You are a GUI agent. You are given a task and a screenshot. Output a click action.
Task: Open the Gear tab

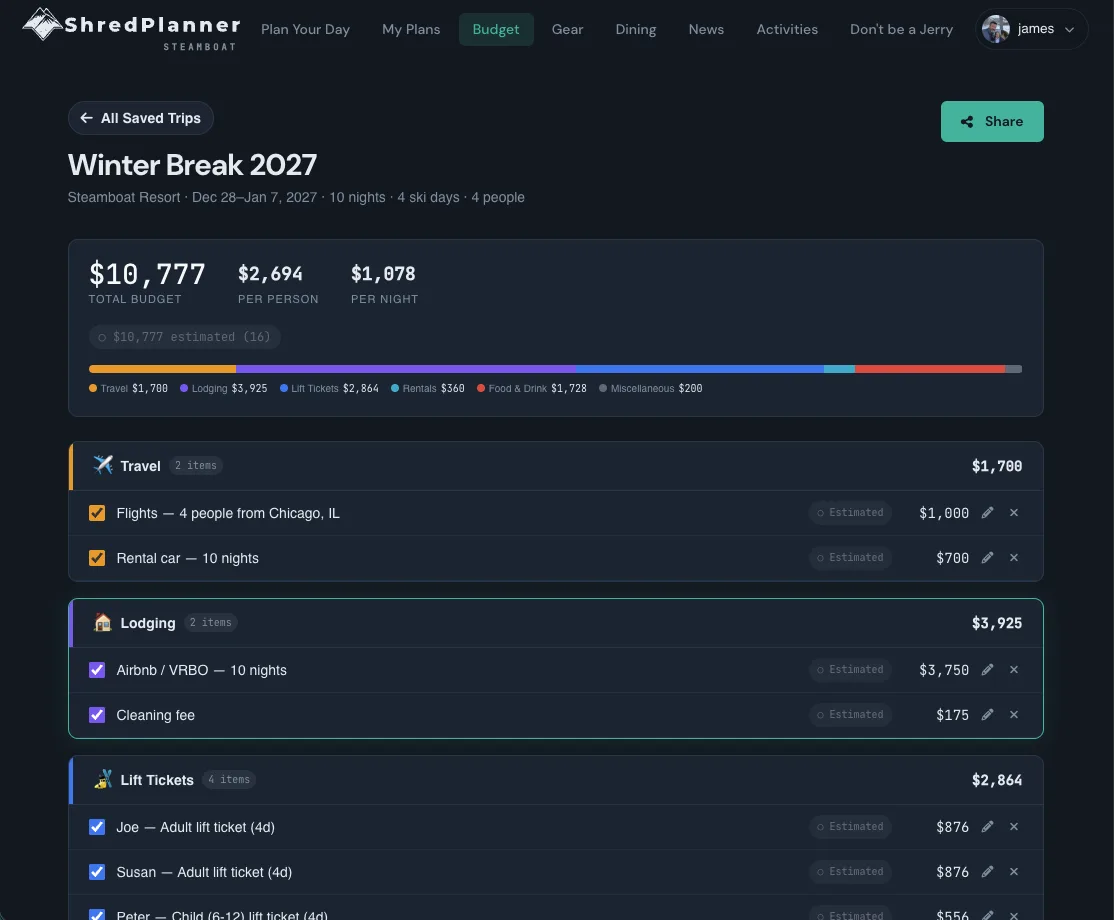(568, 29)
